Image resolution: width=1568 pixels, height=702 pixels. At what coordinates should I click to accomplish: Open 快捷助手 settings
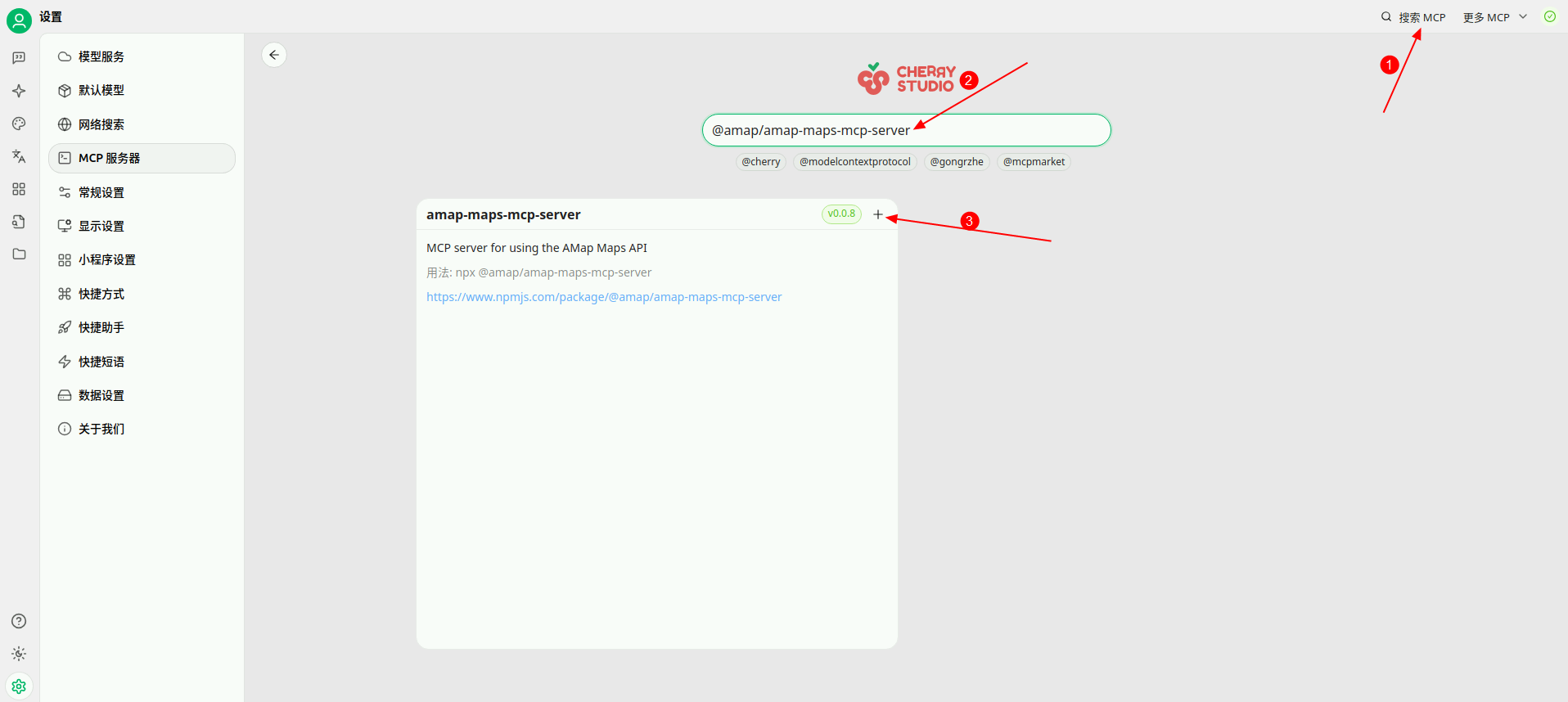point(142,327)
